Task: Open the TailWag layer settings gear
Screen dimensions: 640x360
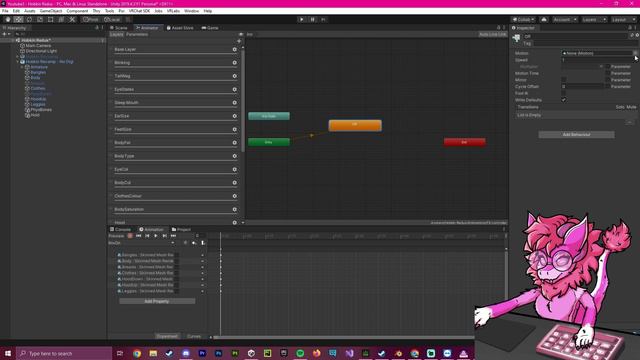Action: point(235,76)
